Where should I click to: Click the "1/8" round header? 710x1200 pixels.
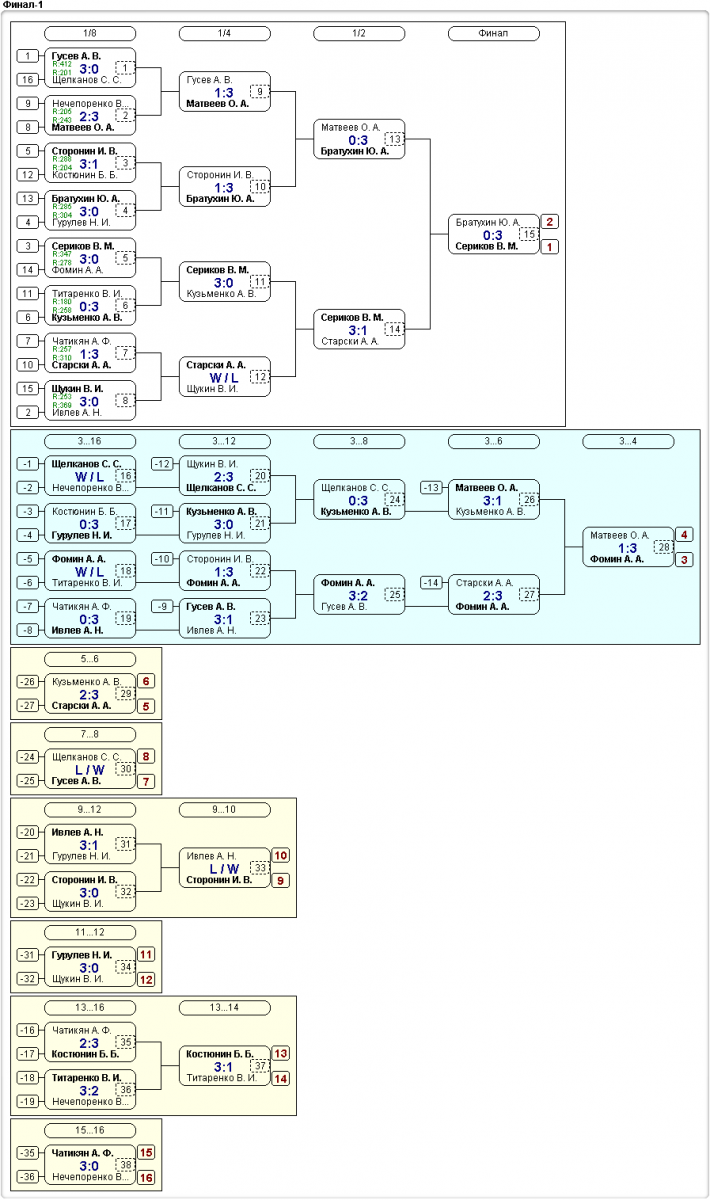click(x=90, y=34)
